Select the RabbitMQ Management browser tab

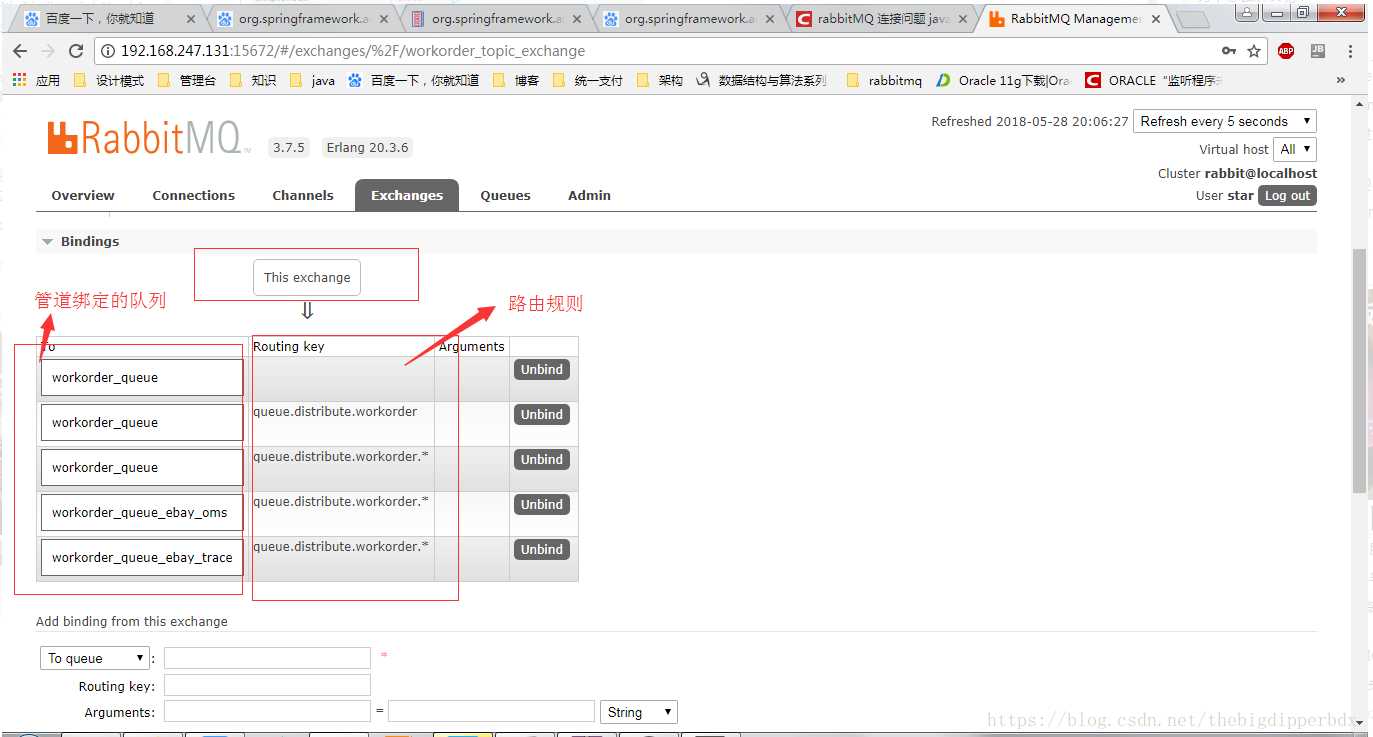(1073, 19)
